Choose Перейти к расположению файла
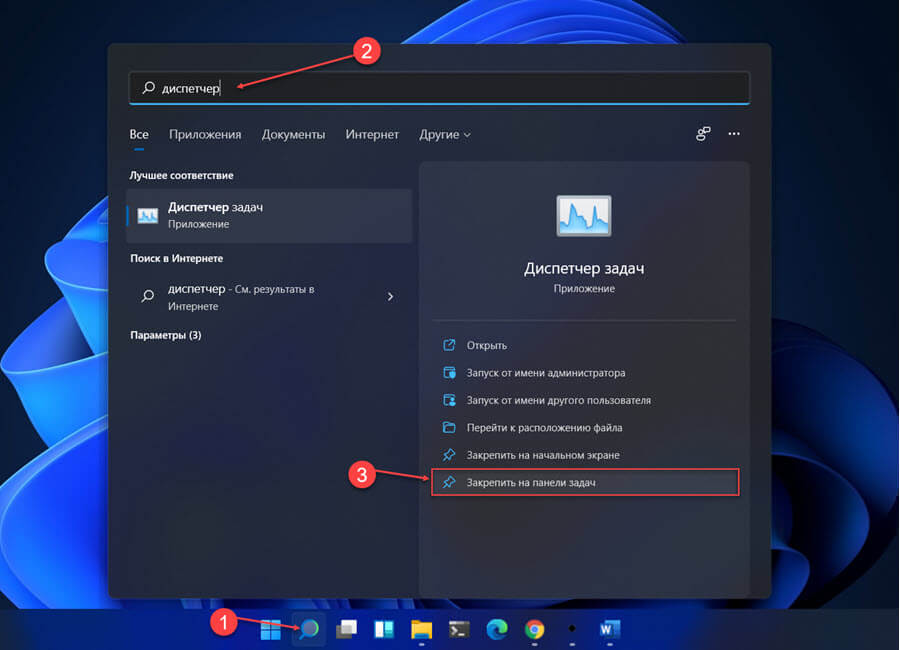900x650 pixels. (584, 428)
